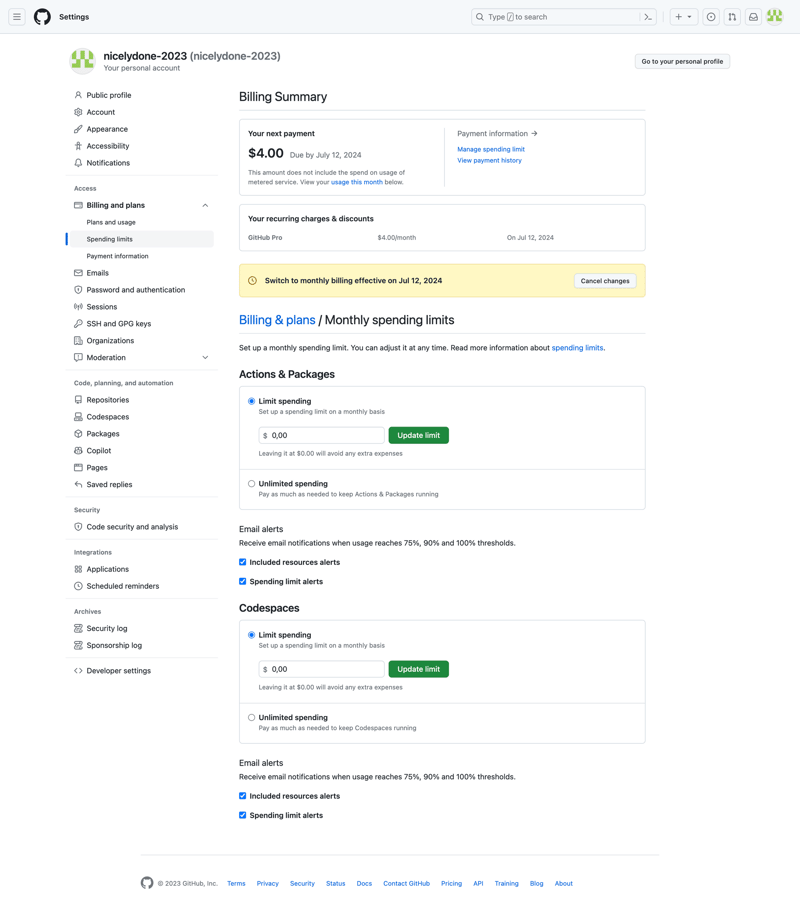Uncheck Spending limit alerts for Codespaces
Image resolution: width=800 pixels, height=916 pixels.
(x=242, y=815)
